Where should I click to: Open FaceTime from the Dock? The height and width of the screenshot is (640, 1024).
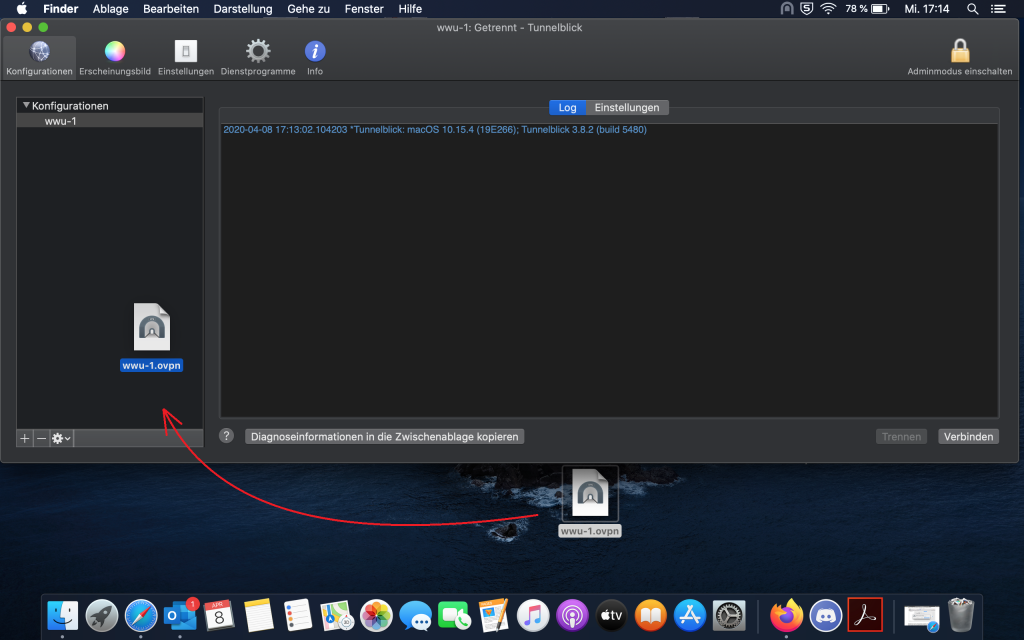tap(455, 615)
